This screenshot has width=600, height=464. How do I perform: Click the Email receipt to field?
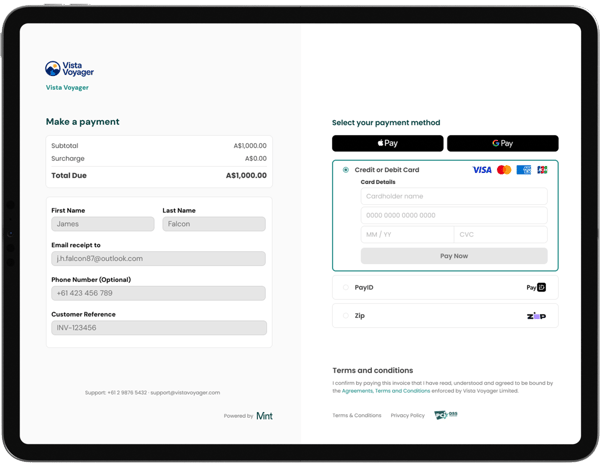tap(158, 259)
